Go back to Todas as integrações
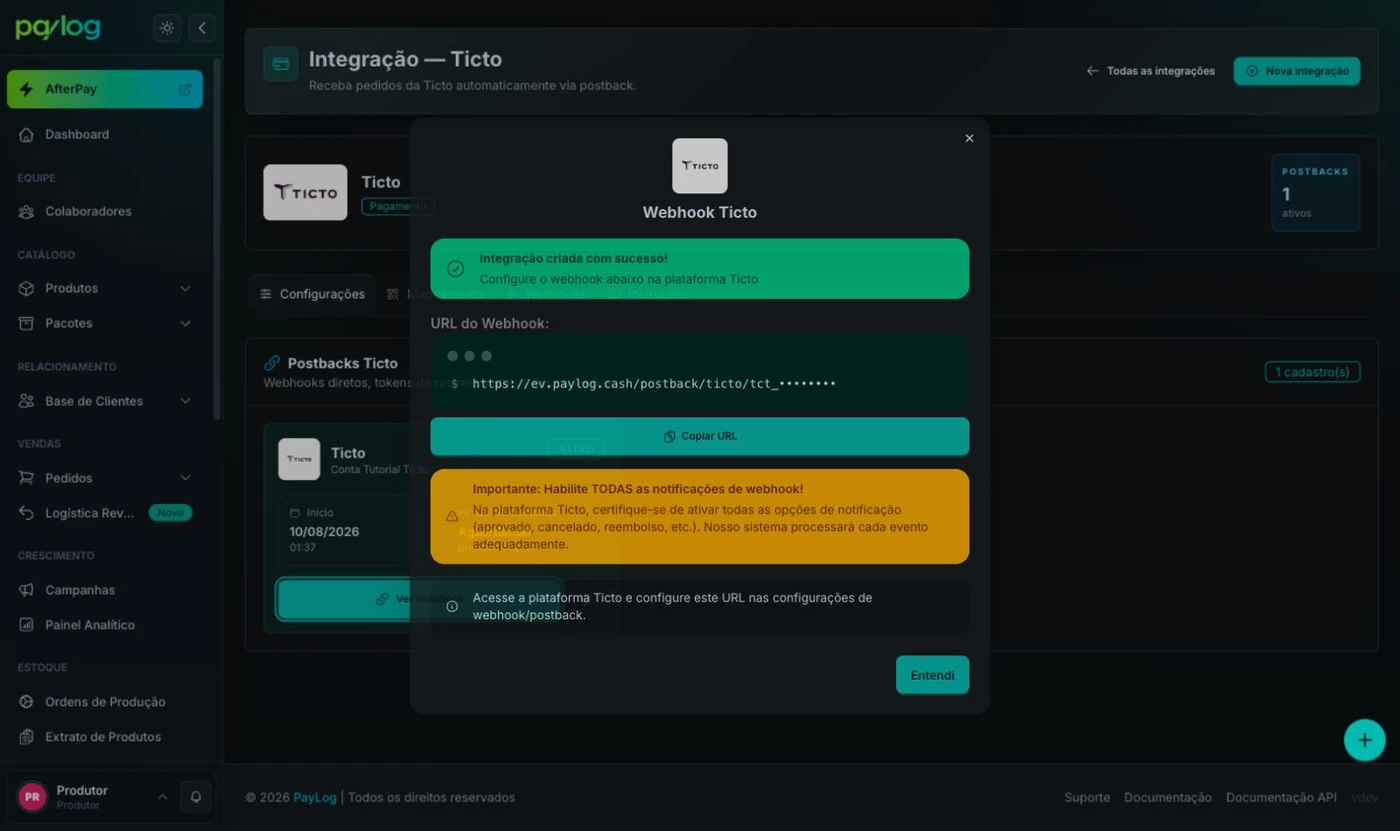Screen dimensions: 1400x831 [x=1151, y=71]
